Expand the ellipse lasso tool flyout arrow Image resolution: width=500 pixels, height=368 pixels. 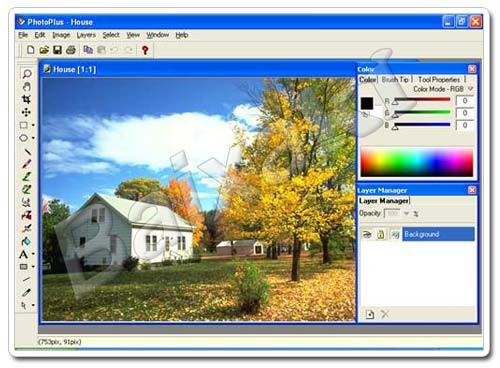[33, 138]
